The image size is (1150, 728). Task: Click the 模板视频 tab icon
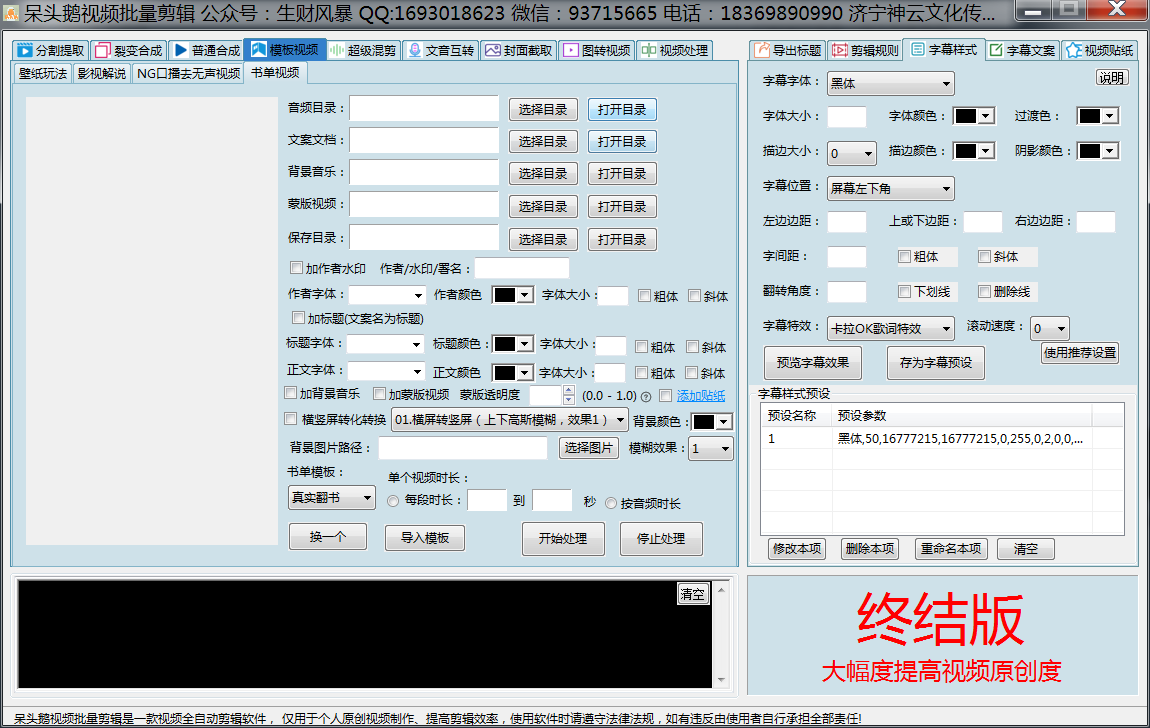click(258, 49)
